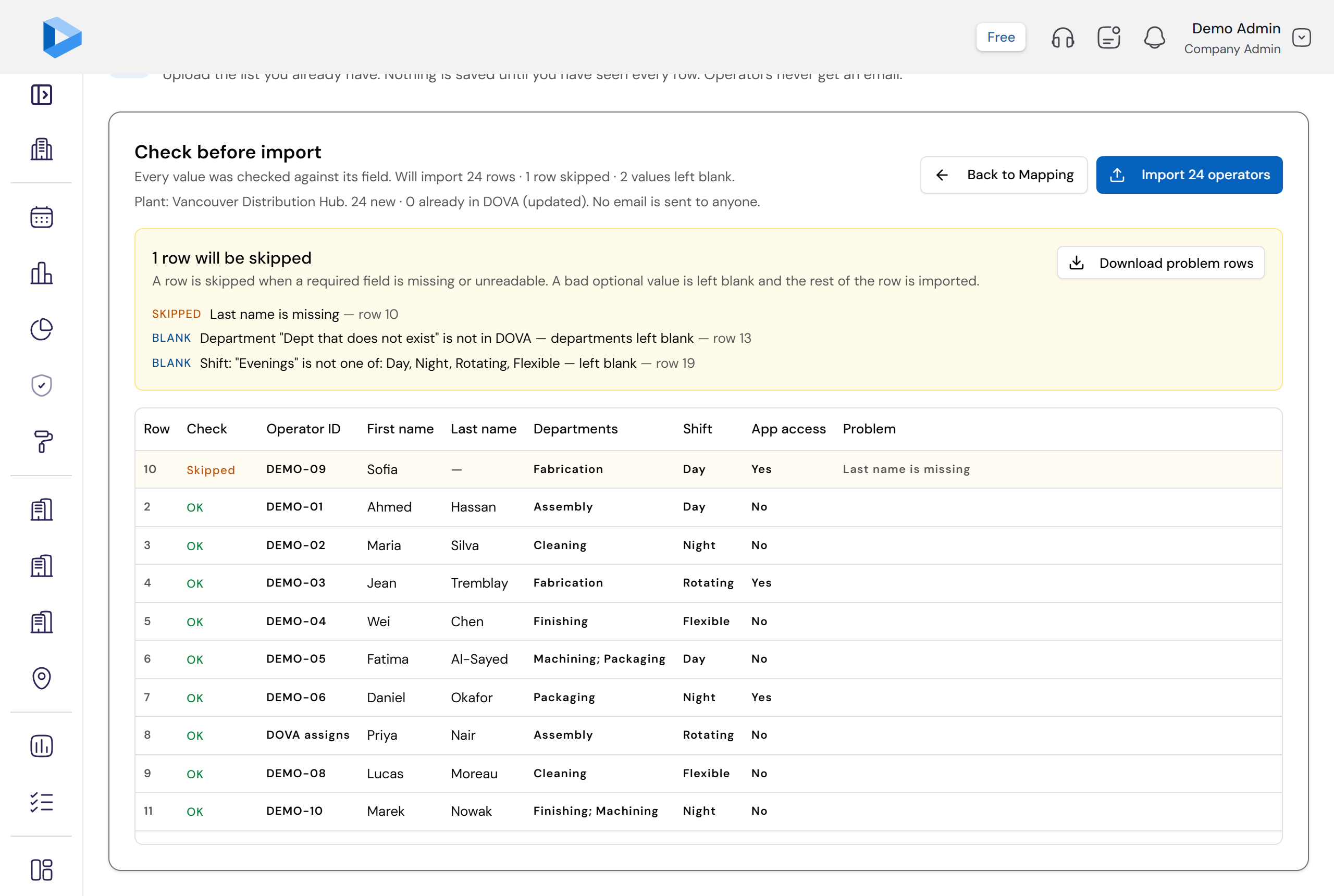This screenshot has width=1334, height=896.
Task: Open the messages note icon in header
Action: (1108, 38)
